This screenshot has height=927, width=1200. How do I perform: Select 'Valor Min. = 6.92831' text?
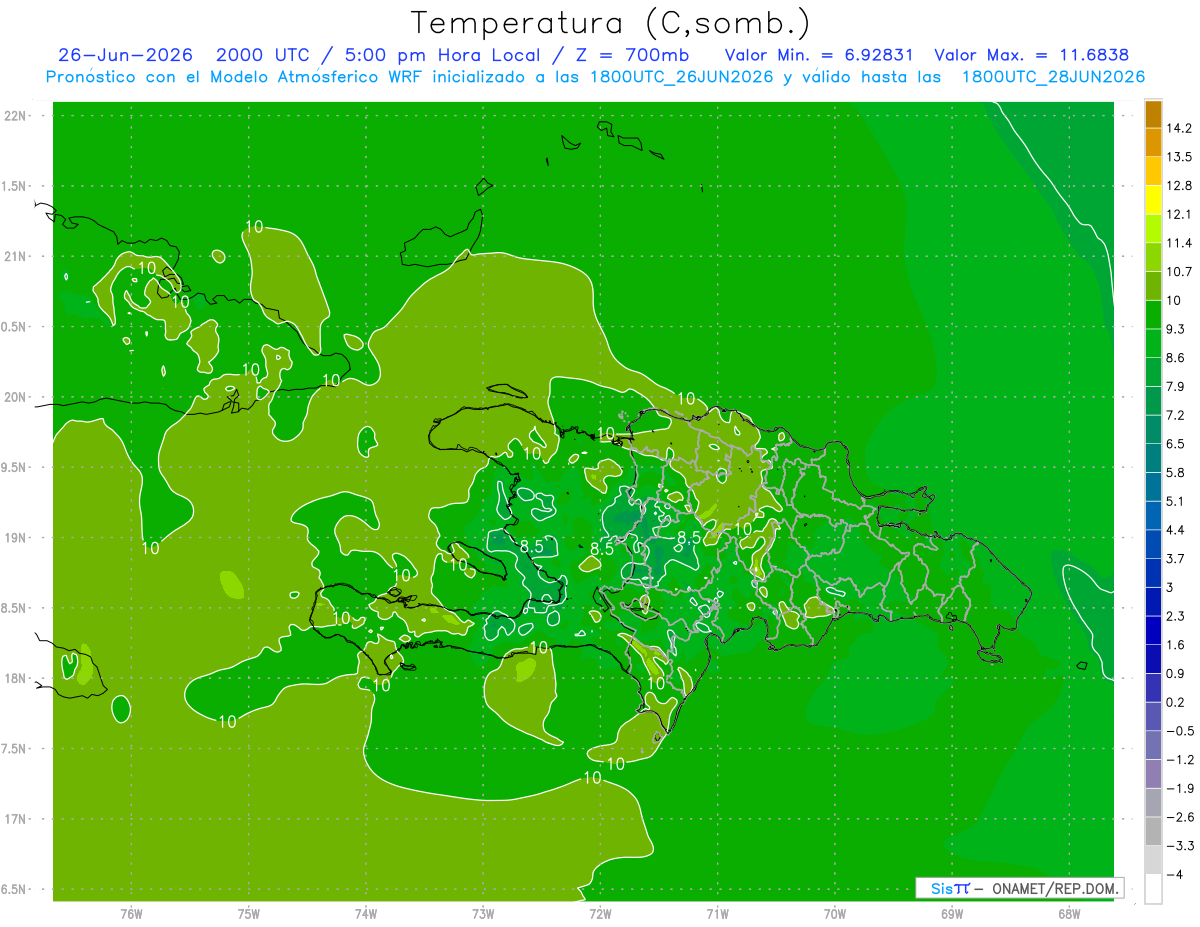pyautogui.click(x=818, y=55)
